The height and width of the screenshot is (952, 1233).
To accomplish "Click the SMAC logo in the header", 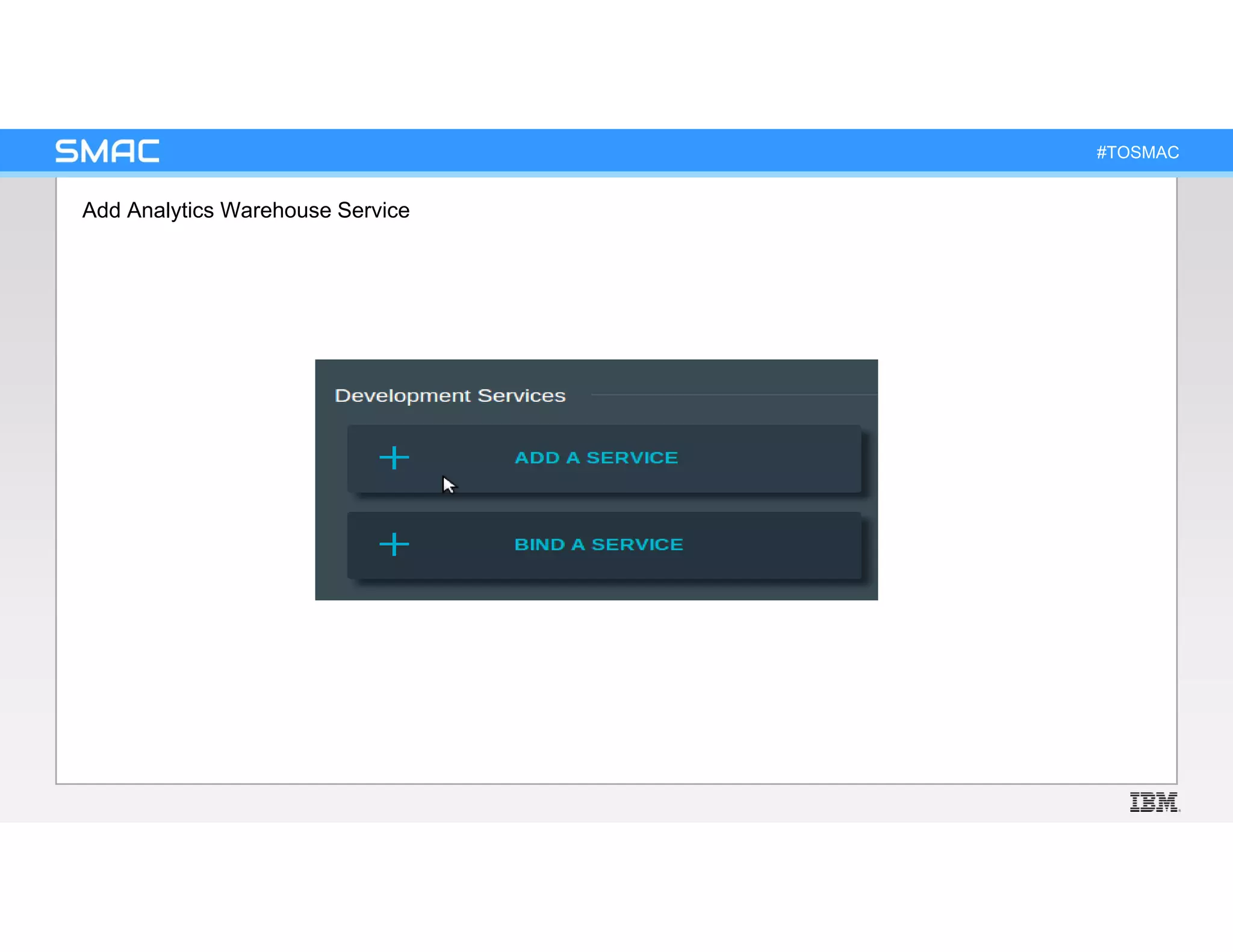I will [x=107, y=151].
